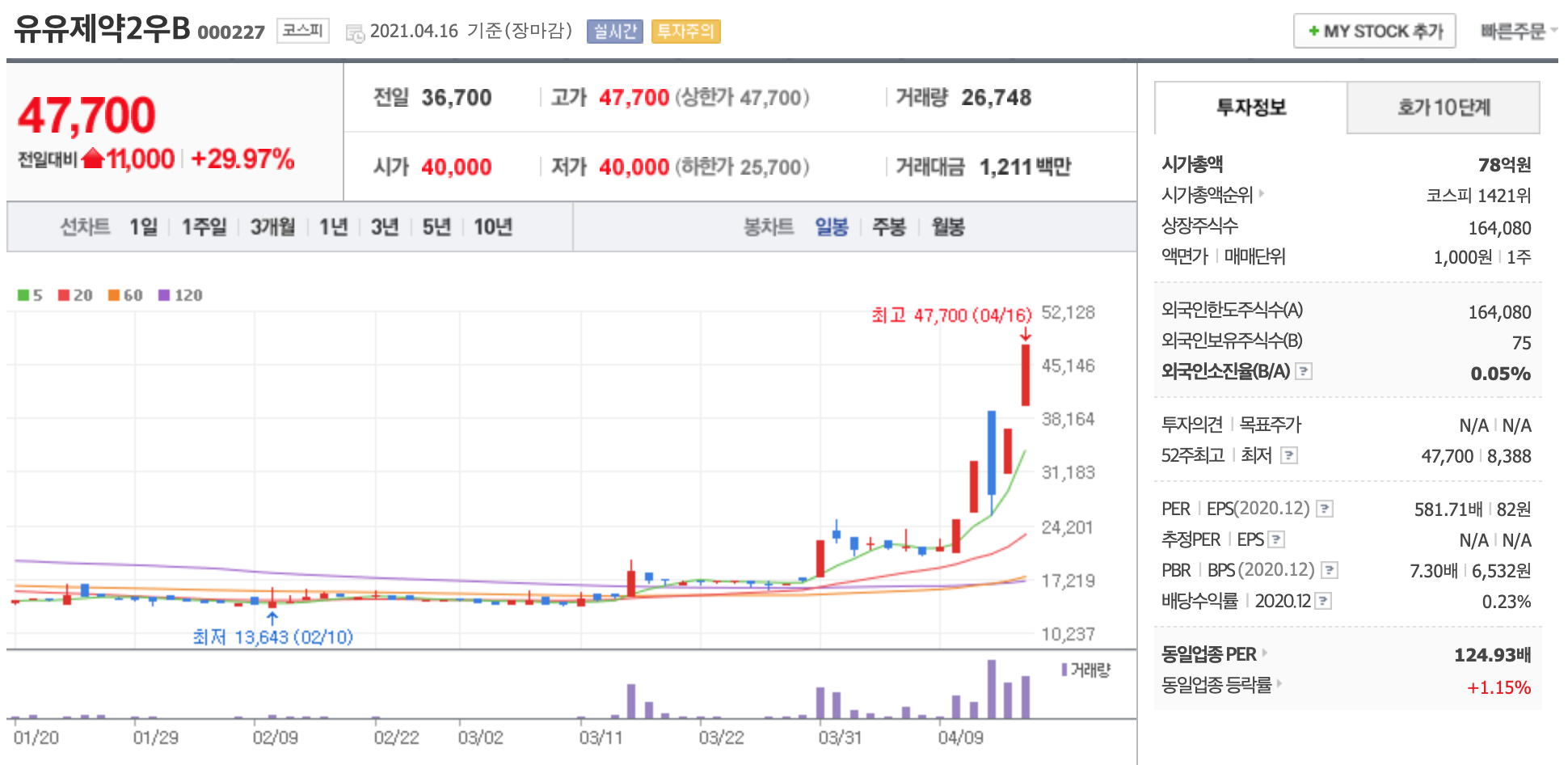Open the 동일업종 등락률 link
The image size is (1568, 765).
(x=1222, y=685)
